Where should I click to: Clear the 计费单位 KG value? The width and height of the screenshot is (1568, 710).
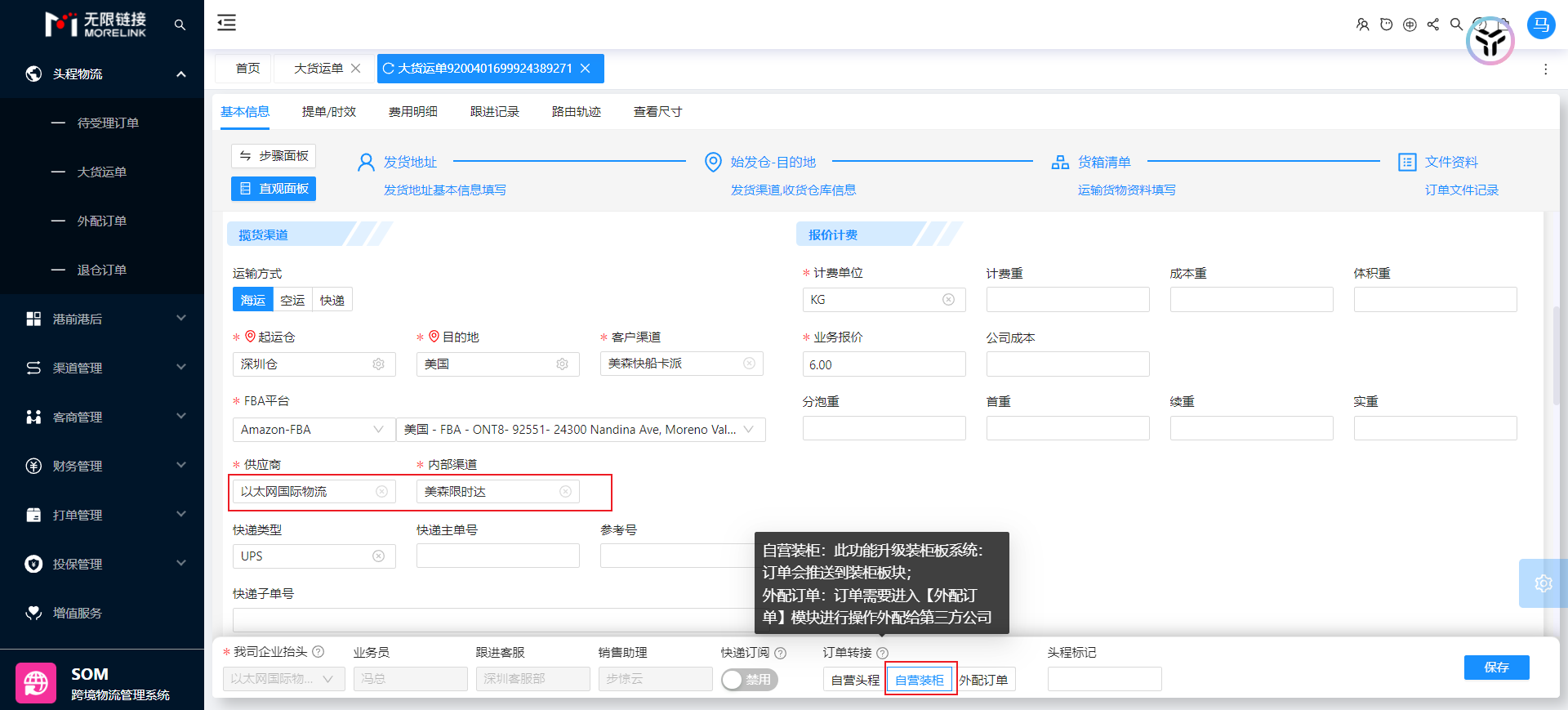948,300
